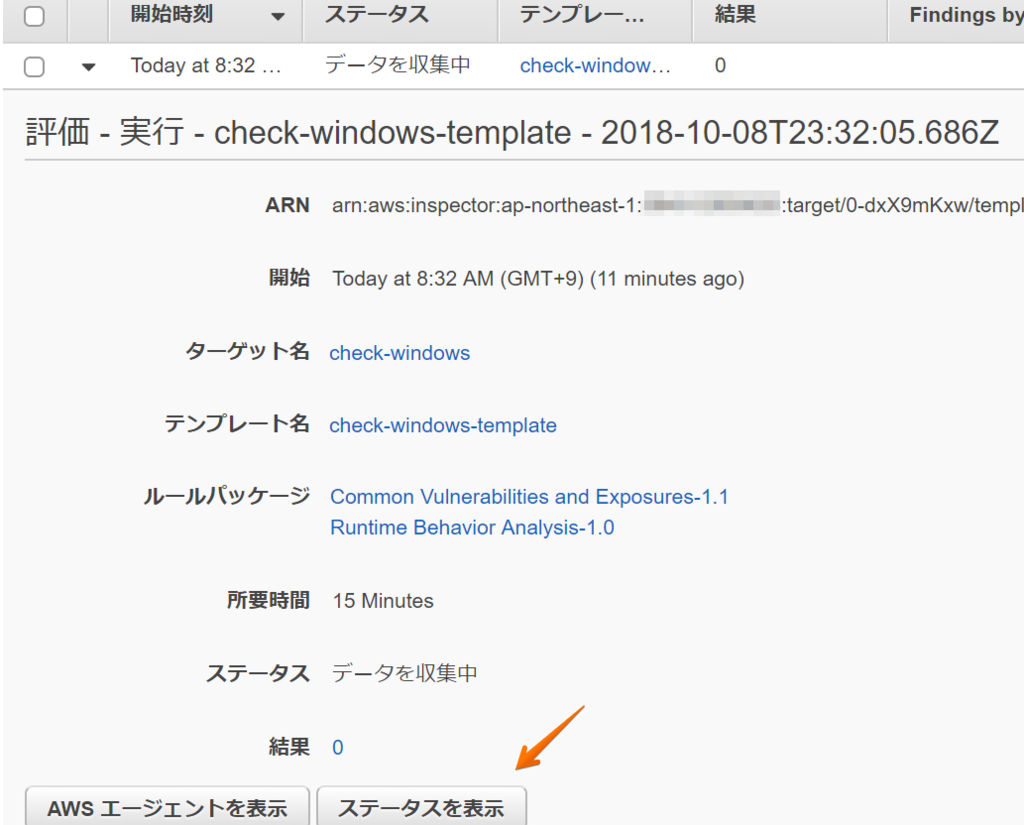Viewport: 1024px width, 825px height.
Task: Click the Findings by column header
Action: click(x=967, y=14)
